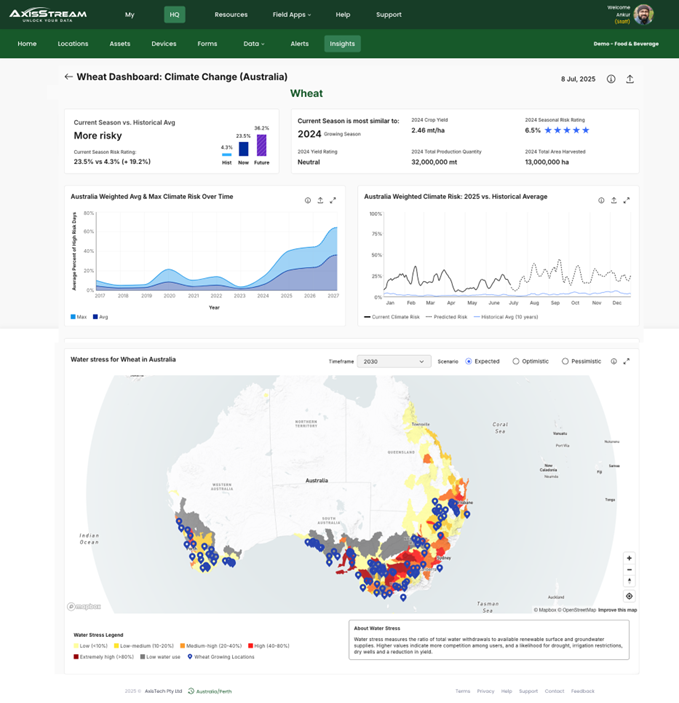This screenshot has height=703, width=679.
Task: Go to the Insights tab
Action: click(342, 44)
